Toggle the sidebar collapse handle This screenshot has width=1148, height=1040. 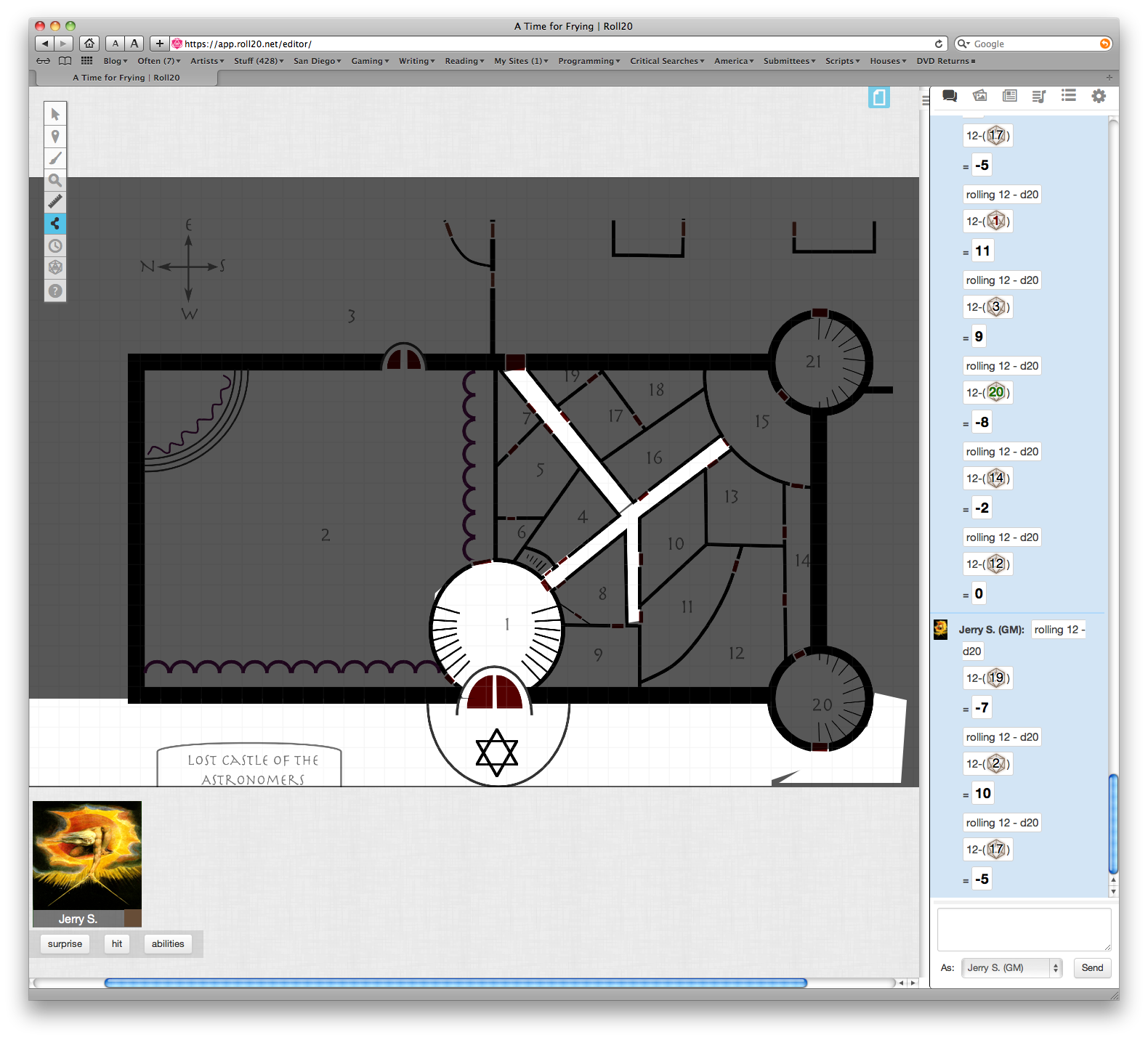point(926,100)
